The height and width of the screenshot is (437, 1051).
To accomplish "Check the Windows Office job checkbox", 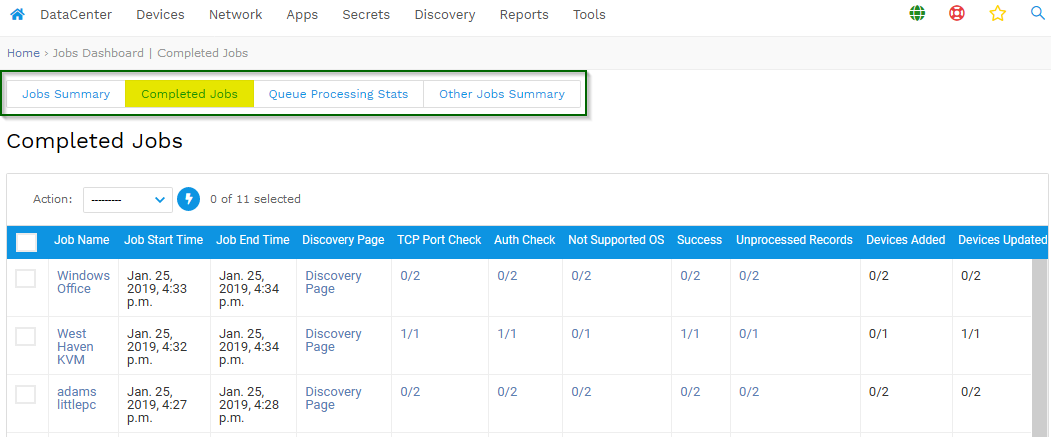I will (25, 278).
